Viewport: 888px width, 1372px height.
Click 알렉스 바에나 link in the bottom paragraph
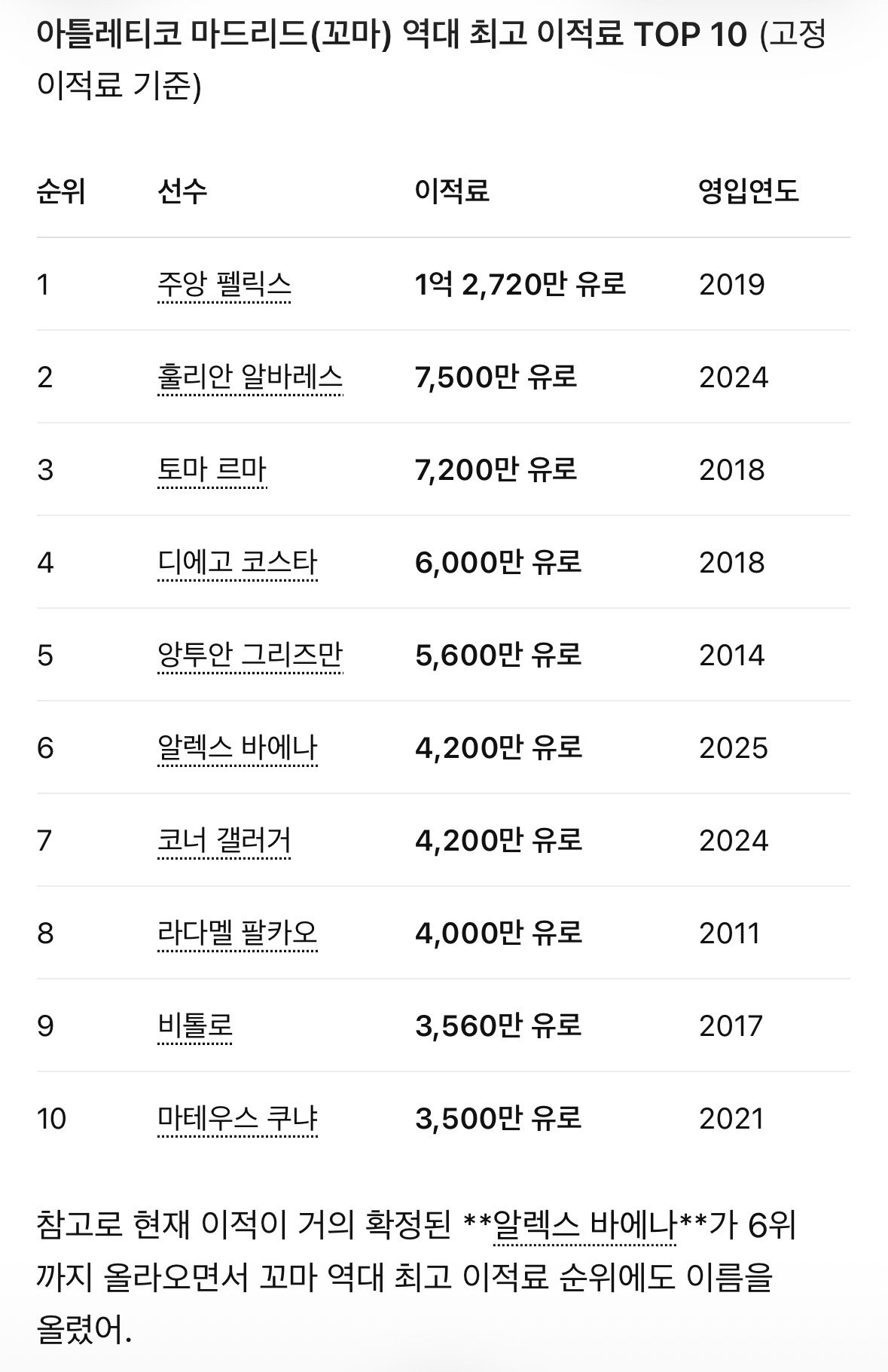click(x=584, y=1228)
